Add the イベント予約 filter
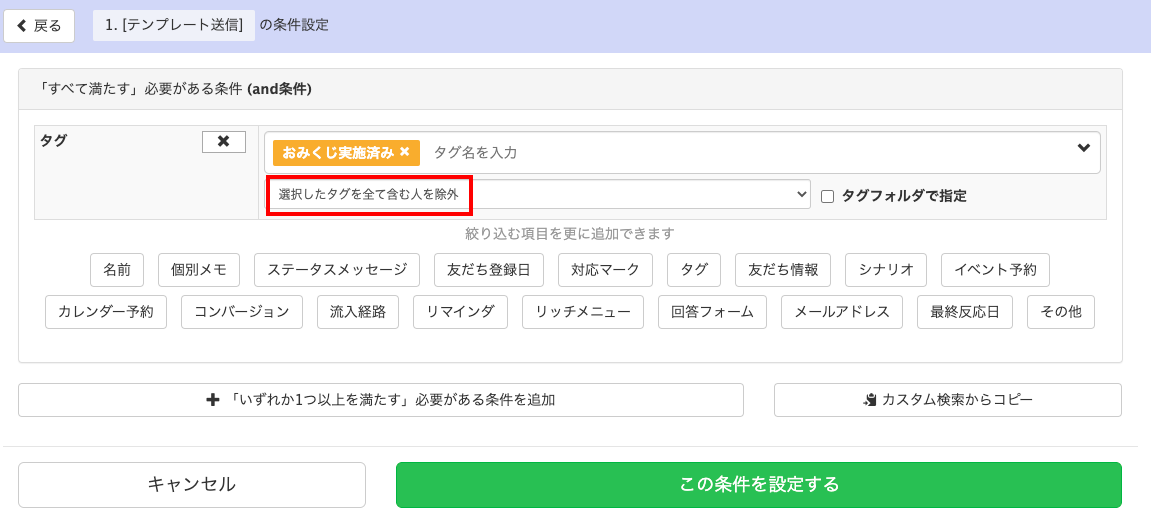Viewport: 1151px width, 521px height. (x=995, y=270)
